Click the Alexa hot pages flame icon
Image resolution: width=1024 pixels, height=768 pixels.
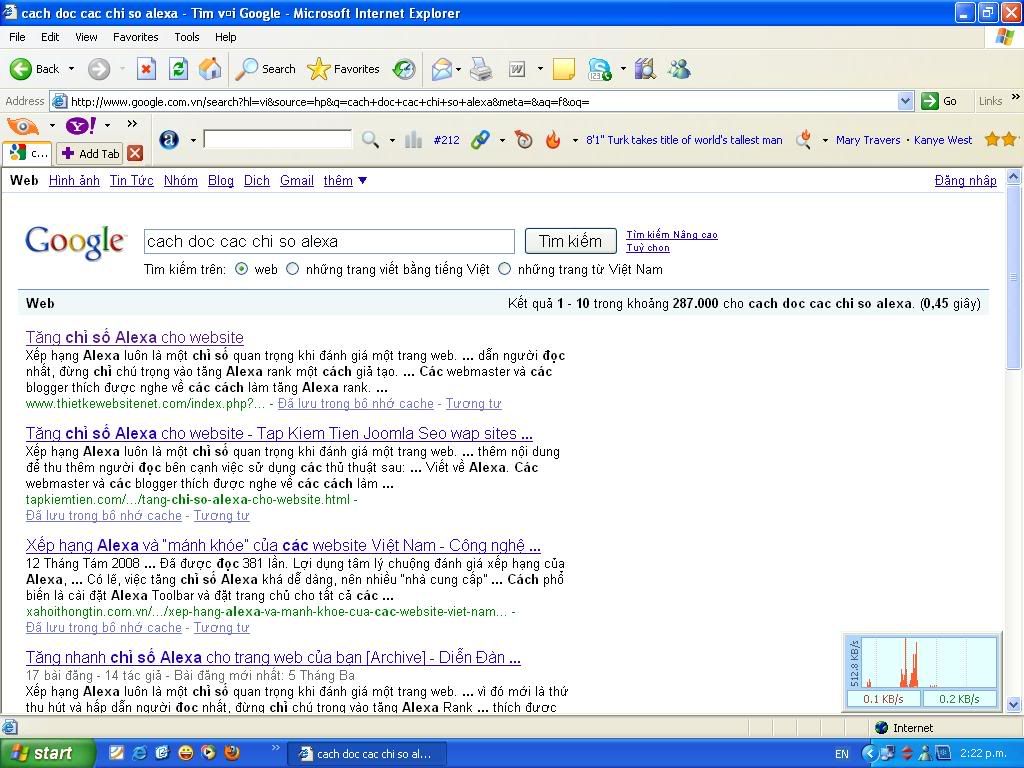click(x=552, y=139)
